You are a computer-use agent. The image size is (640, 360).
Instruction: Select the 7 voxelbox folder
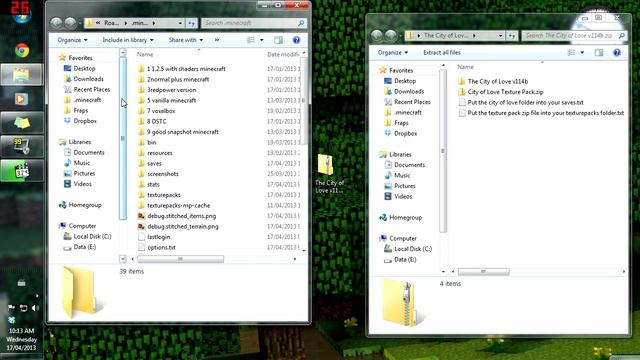(x=161, y=111)
